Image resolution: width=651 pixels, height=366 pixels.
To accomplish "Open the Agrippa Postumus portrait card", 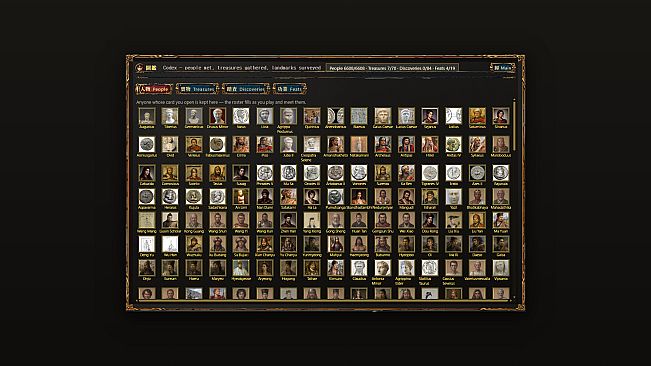I will 288,116.
